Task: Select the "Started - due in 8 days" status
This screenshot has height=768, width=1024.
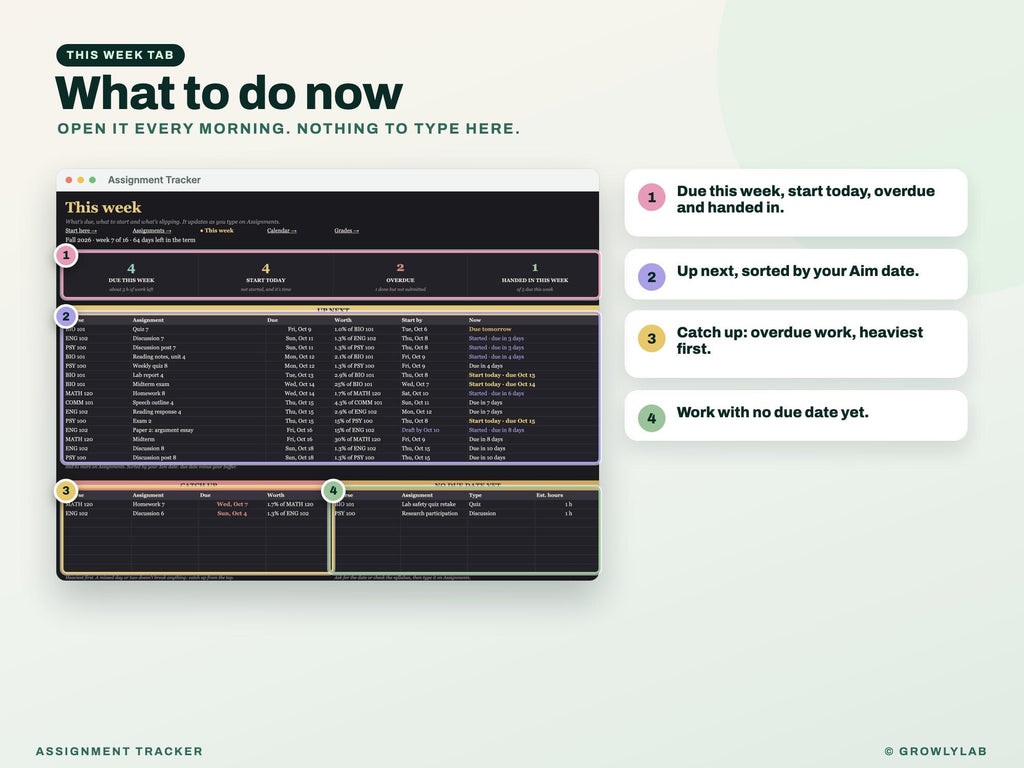Action: 496,430
